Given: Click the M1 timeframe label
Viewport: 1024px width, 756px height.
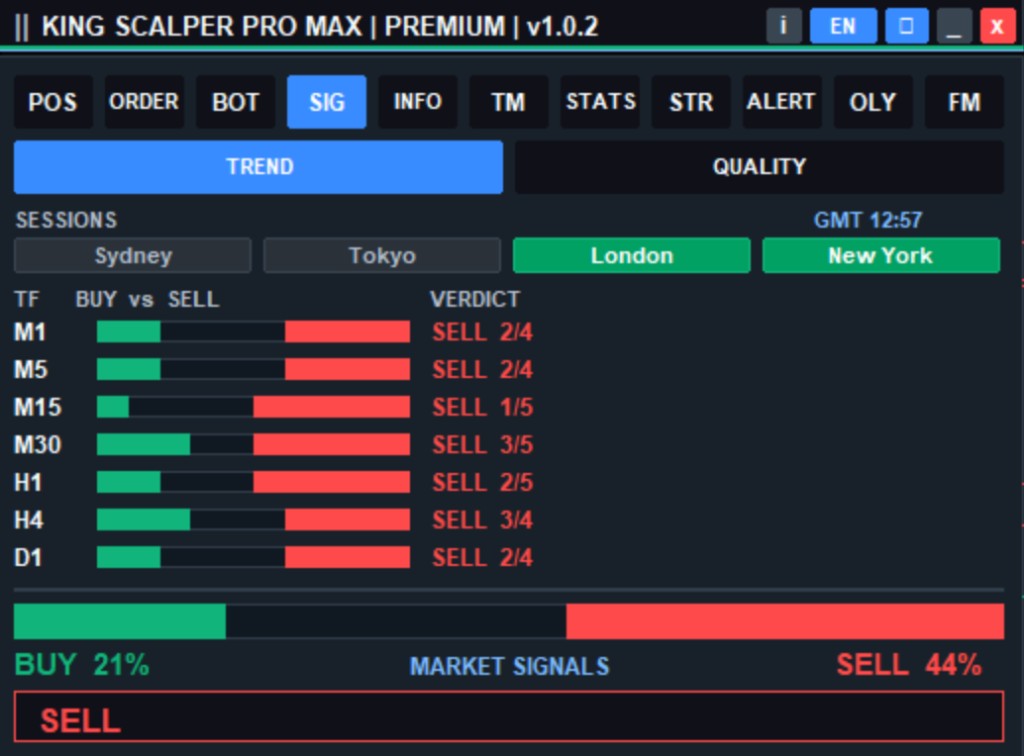Looking at the screenshot, I should (30, 332).
